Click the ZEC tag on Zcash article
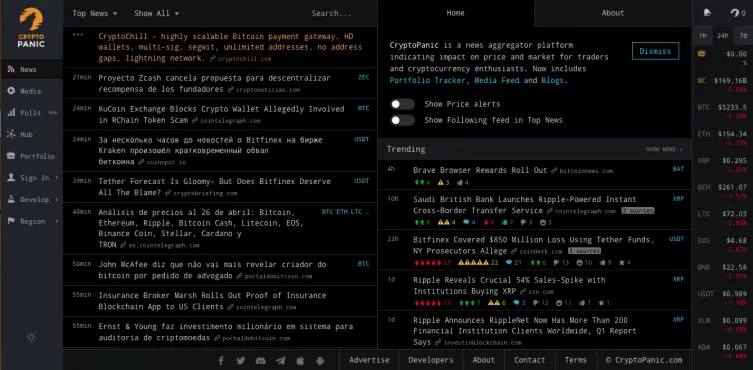Image resolution: width=753 pixels, height=370 pixels. [364, 77]
